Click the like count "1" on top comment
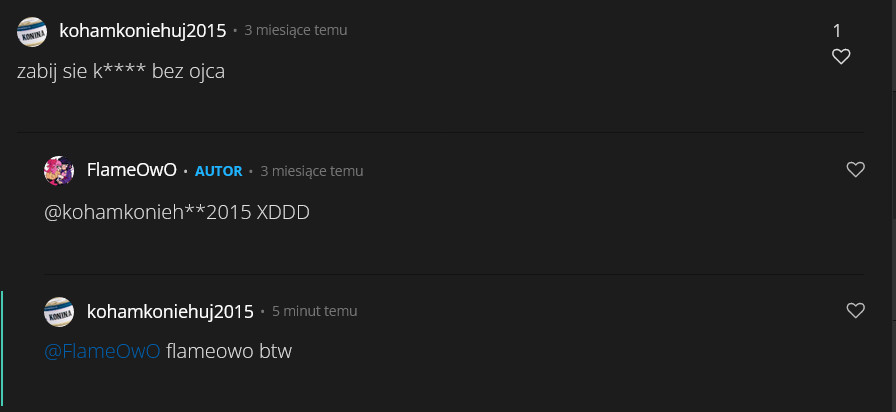The height and width of the screenshot is (412, 896). point(837,31)
